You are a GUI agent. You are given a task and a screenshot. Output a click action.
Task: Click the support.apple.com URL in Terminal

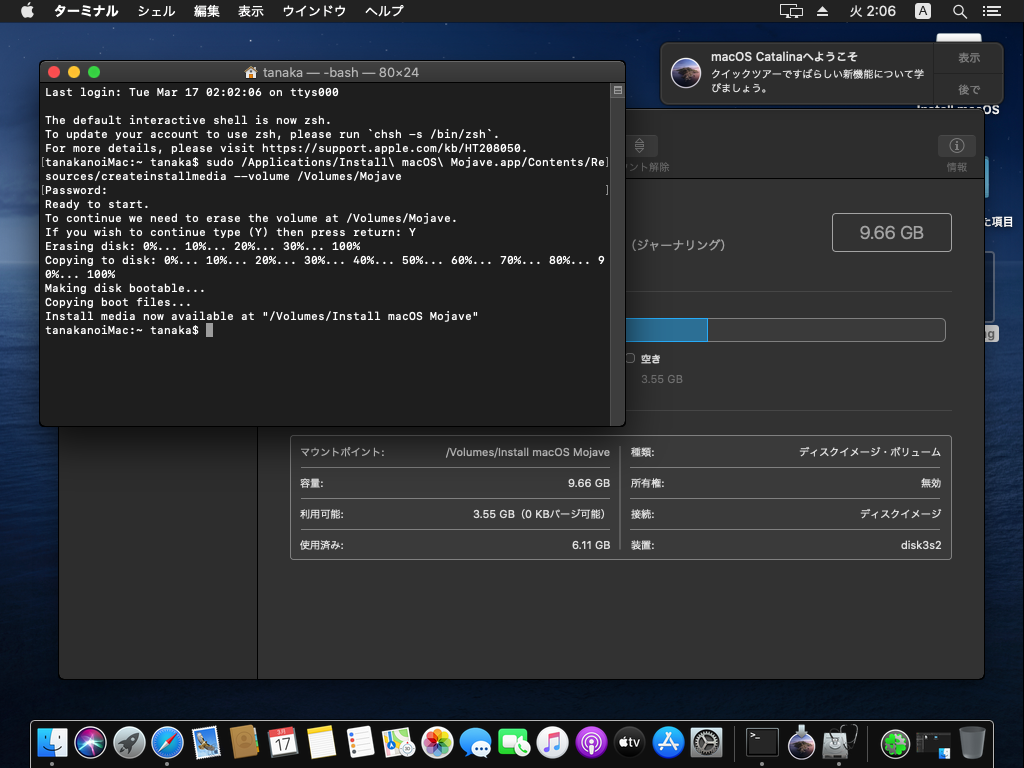pyautogui.click(x=393, y=148)
